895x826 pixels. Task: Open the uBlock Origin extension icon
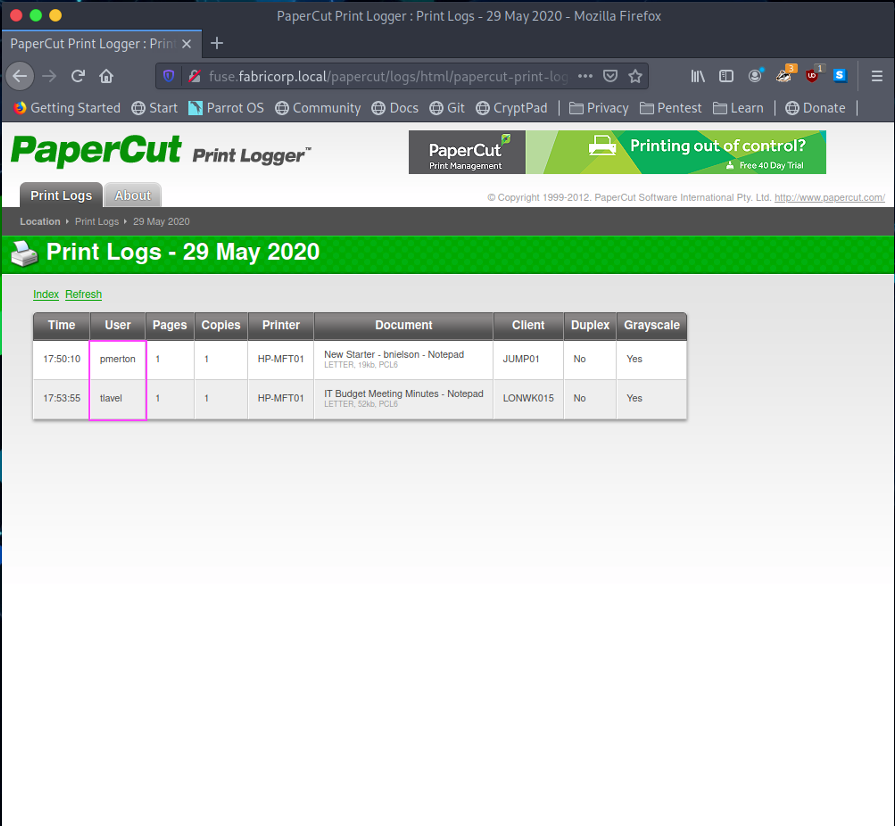(813, 75)
